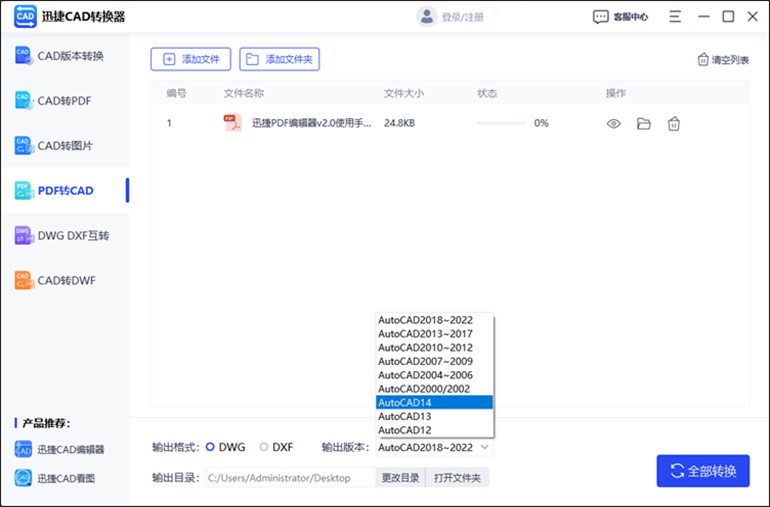
Task: Click the 打开文件夹 open folder button
Action: (457, 478)
